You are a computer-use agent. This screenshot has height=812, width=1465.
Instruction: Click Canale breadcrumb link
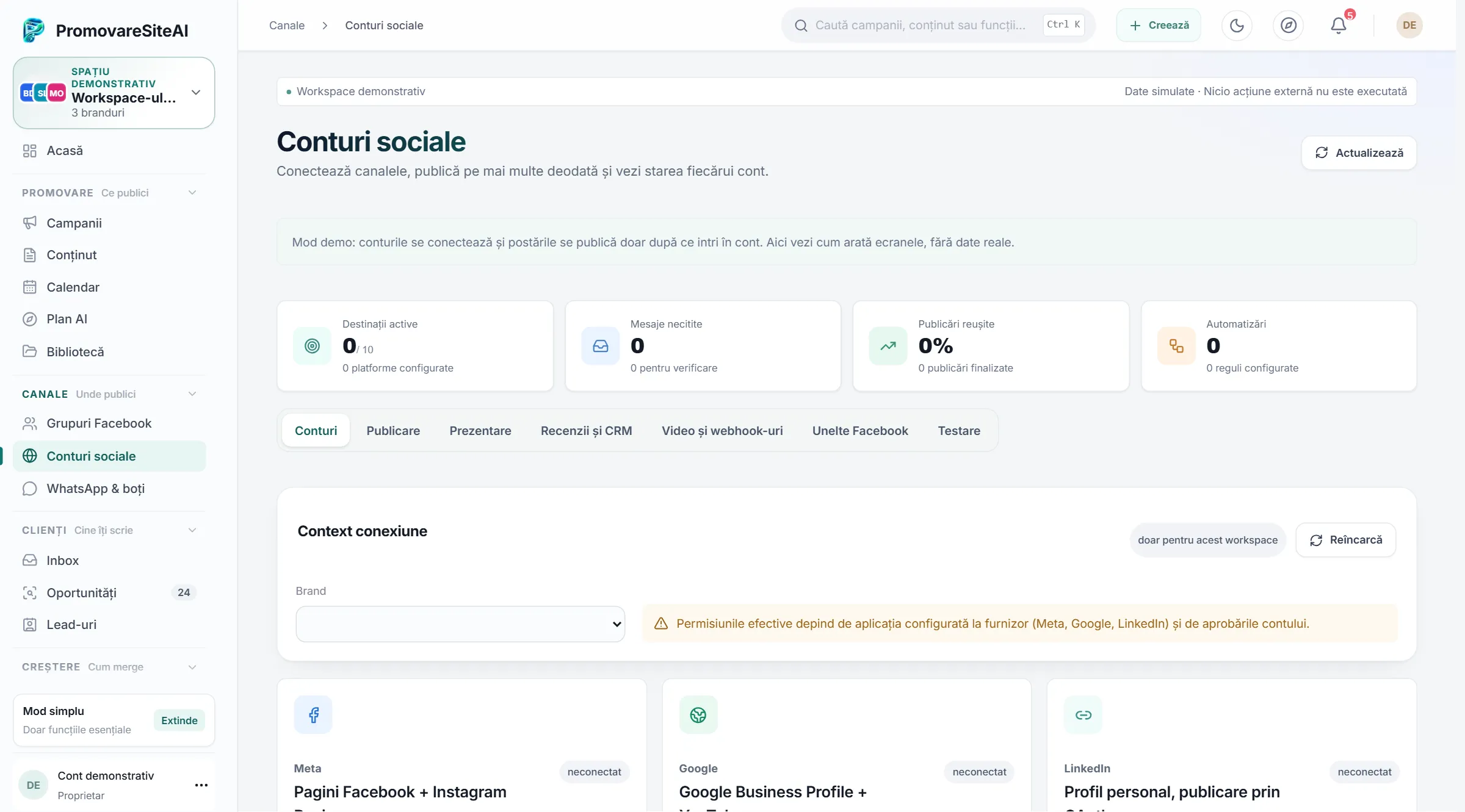click(287, 25)
